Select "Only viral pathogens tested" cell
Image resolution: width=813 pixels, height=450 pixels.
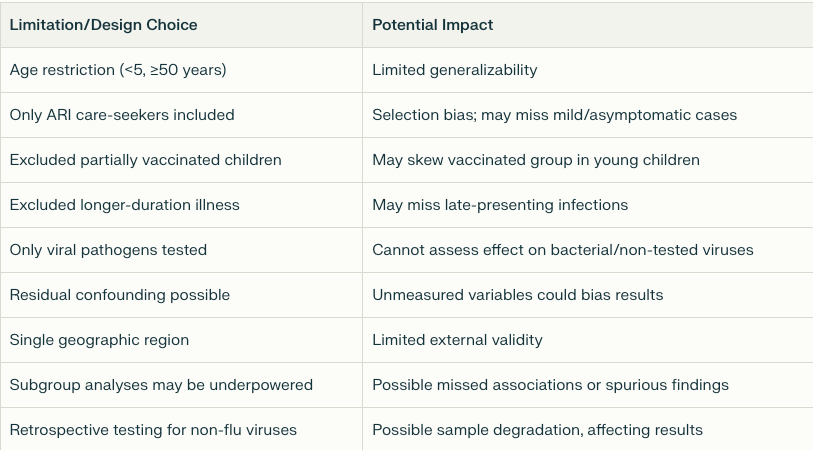tap(110, 250)
